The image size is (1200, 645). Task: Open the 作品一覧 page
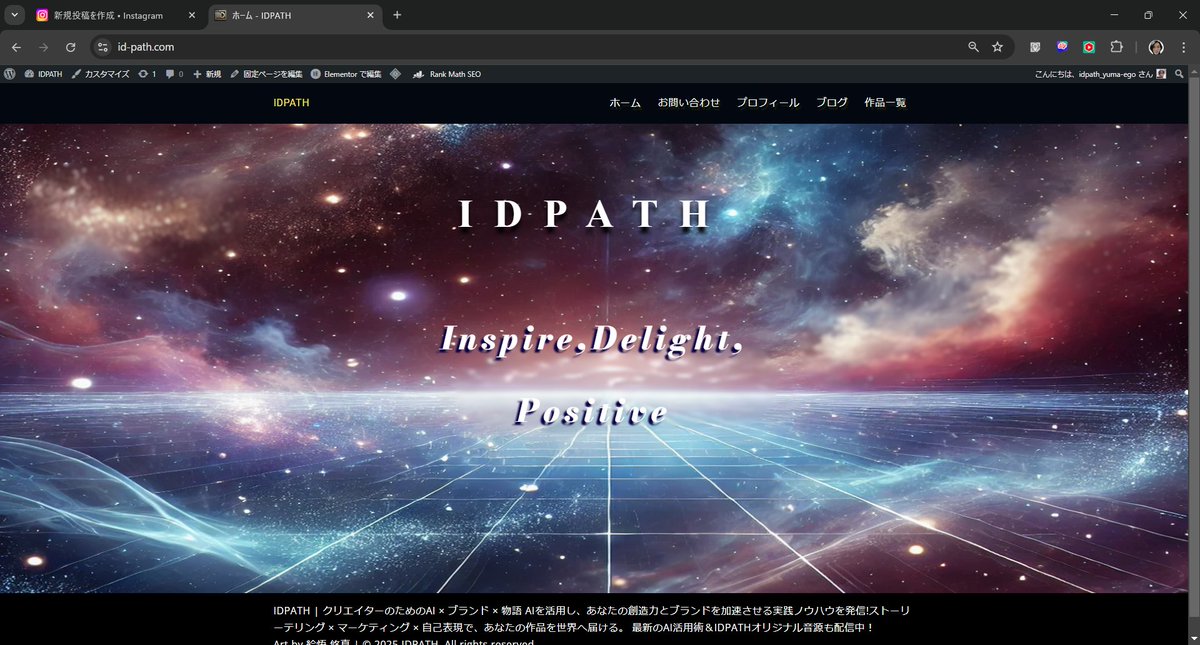(885, 102)
